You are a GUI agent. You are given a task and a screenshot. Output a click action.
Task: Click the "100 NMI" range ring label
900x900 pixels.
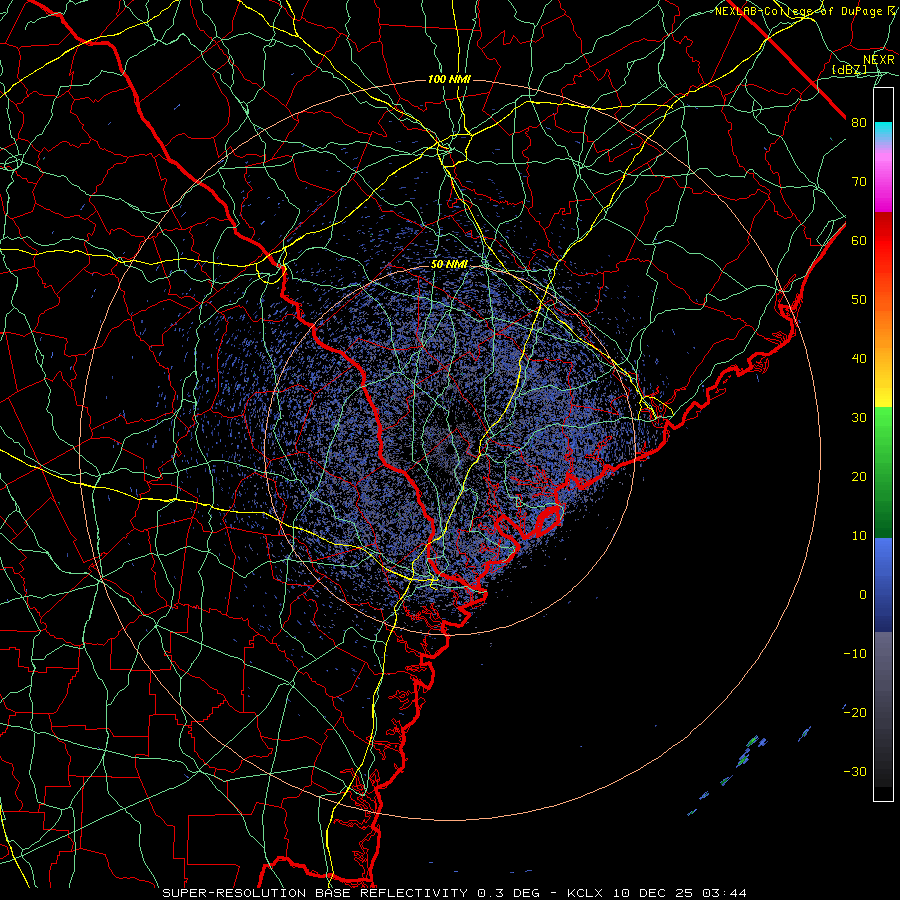[x=449, y=79]
